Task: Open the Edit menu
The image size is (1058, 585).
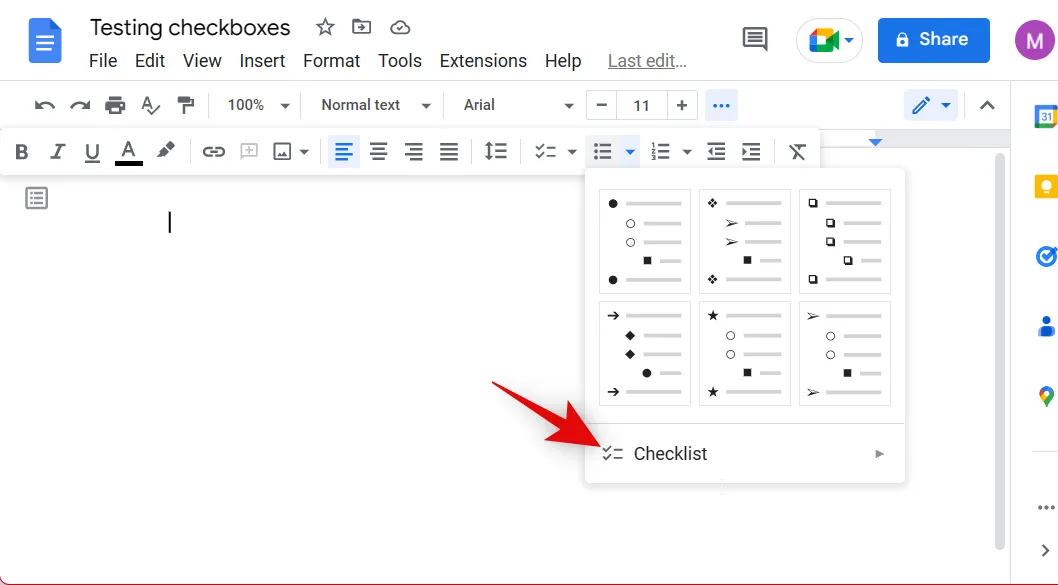Action: click(150, 61)
